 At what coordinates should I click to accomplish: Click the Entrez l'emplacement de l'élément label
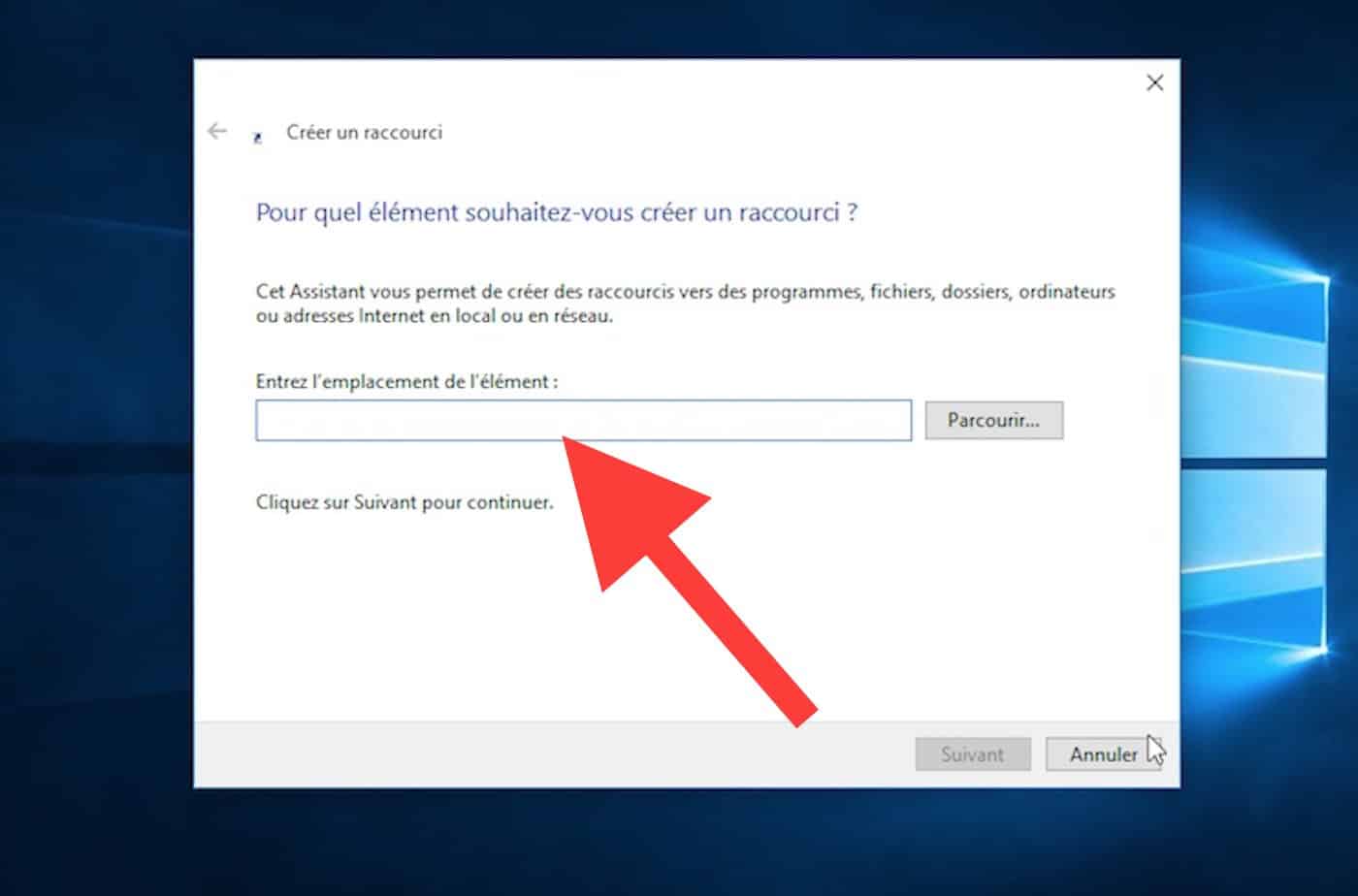(x=406, y=382)
